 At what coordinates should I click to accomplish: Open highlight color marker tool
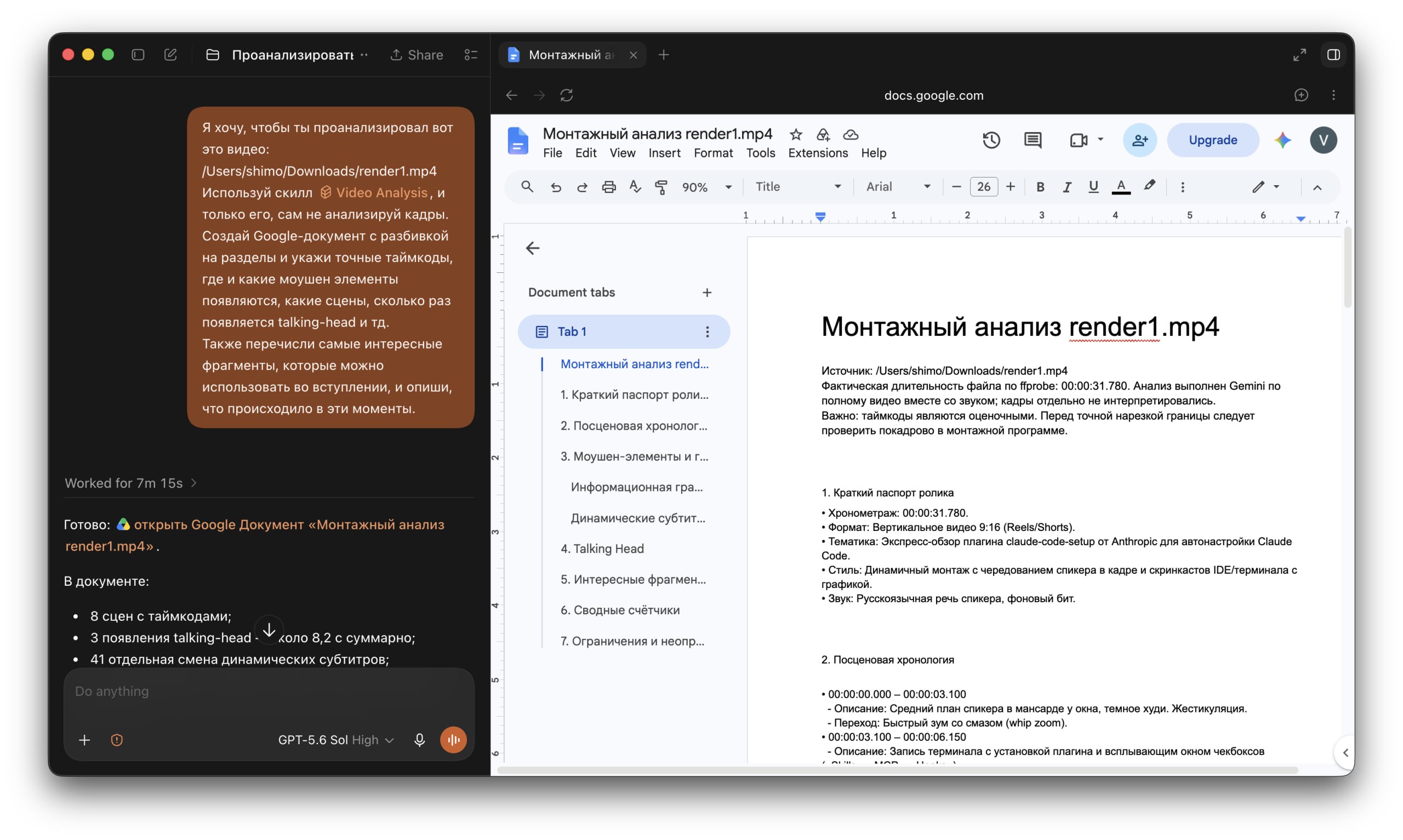pos(1149,186)
